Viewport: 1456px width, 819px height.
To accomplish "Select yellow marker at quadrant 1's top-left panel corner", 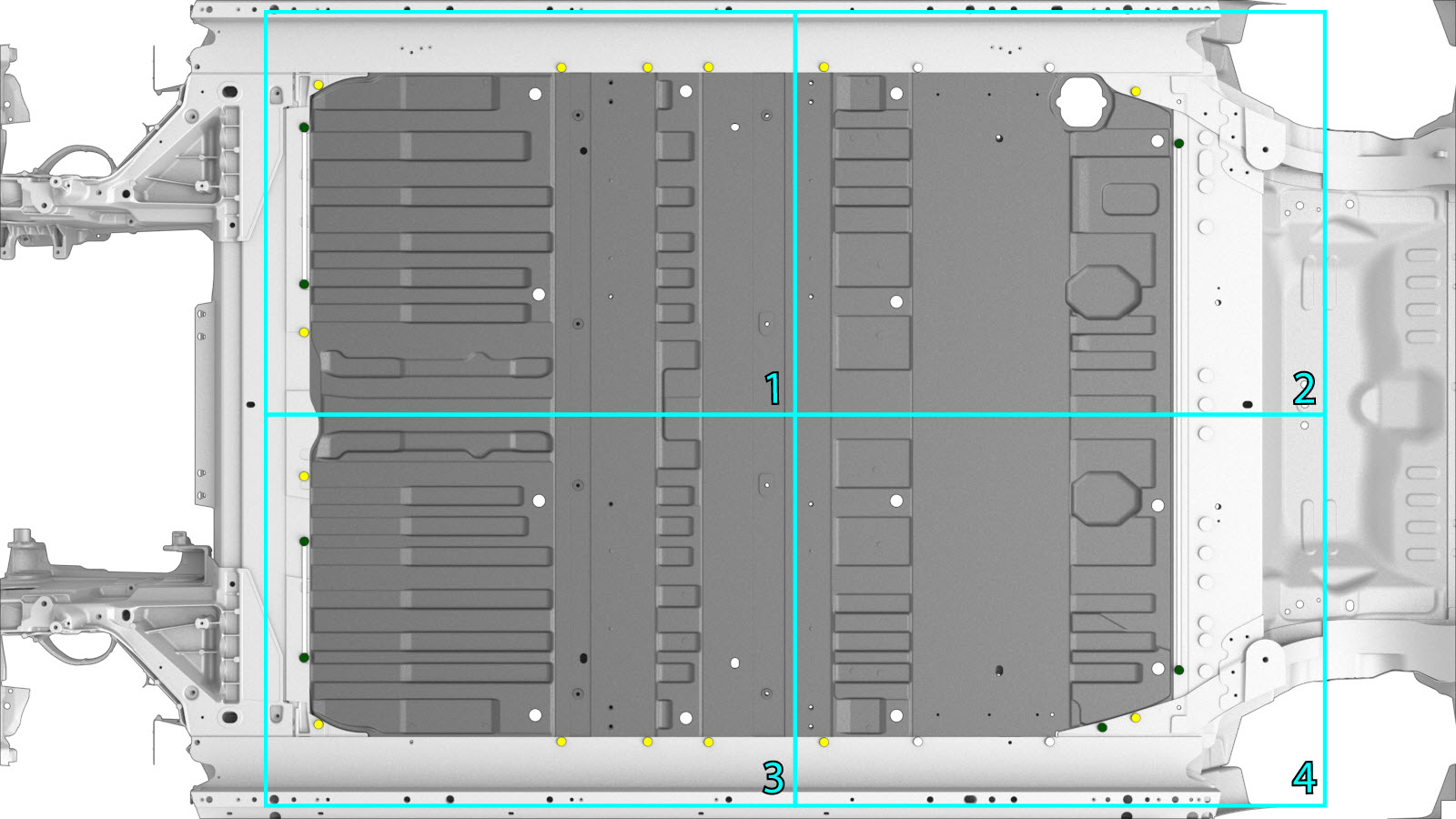I will [318, 85].
